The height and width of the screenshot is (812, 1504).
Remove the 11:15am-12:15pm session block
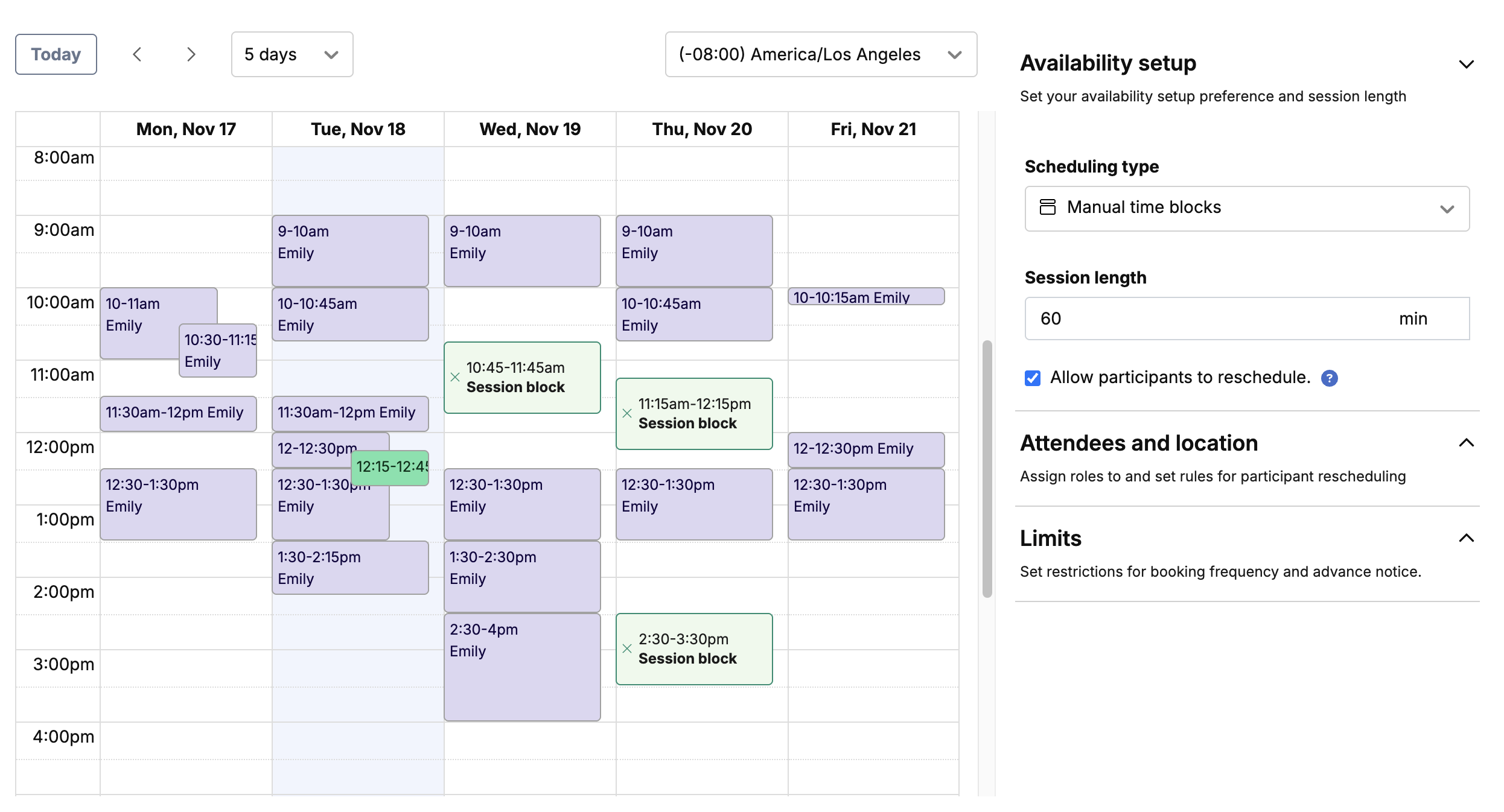pyautogui.click(x=627, y=413)
